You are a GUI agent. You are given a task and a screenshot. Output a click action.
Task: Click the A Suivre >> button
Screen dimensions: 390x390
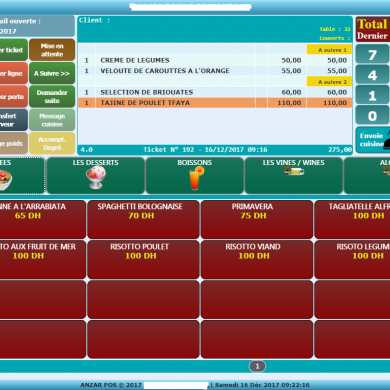[x=52, y=73]
